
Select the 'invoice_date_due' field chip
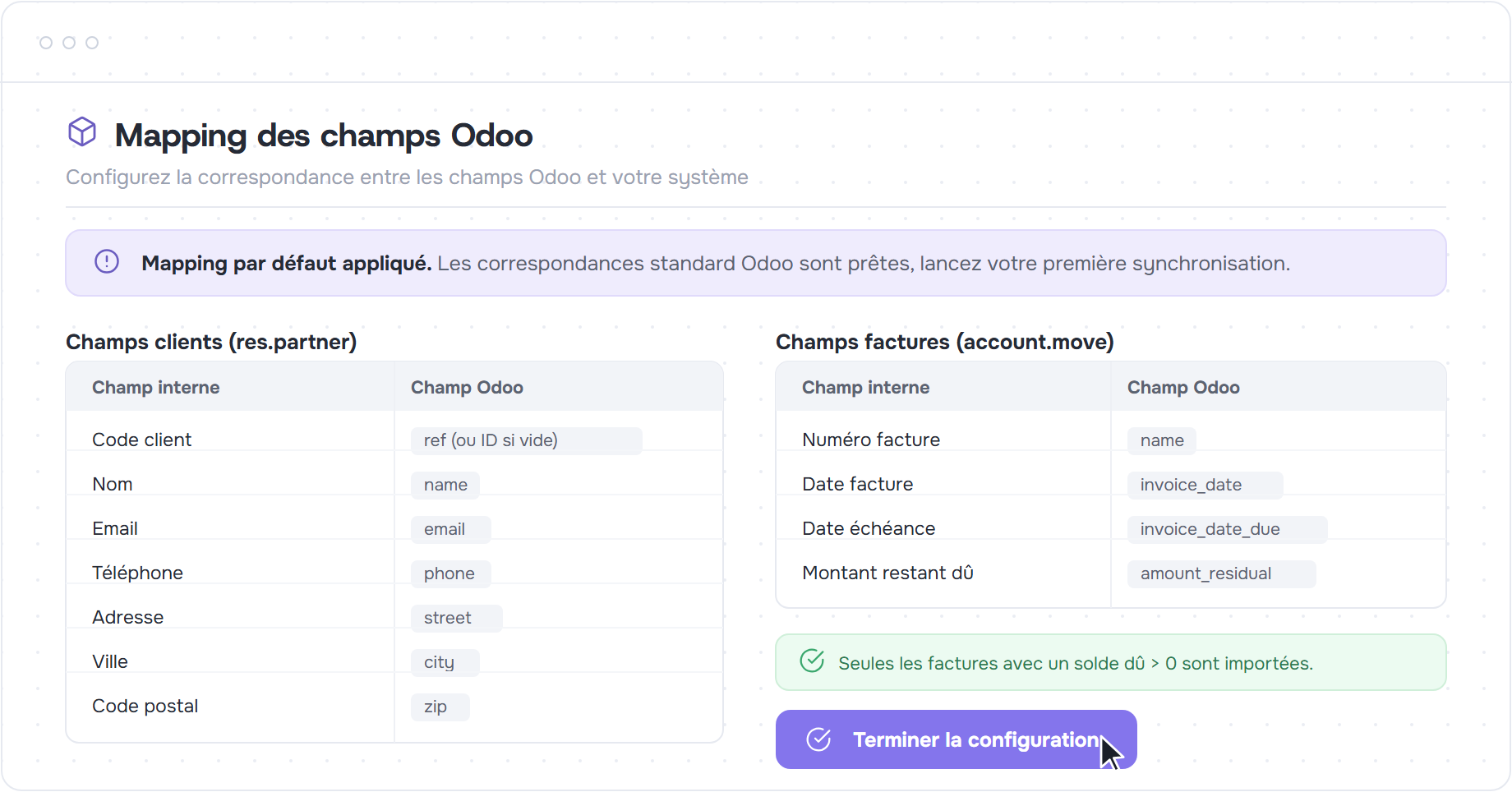pos(1227,529)
